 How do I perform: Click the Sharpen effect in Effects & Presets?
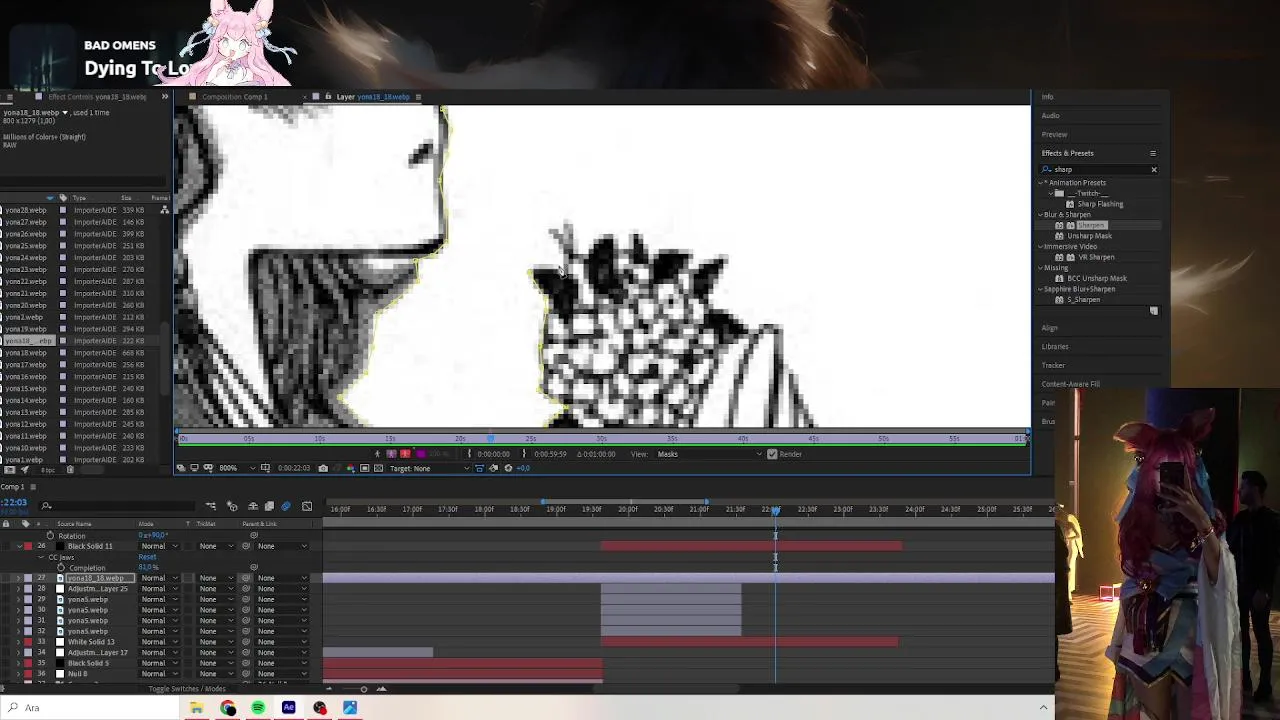pyautogui.click(x=1091, y=225)
